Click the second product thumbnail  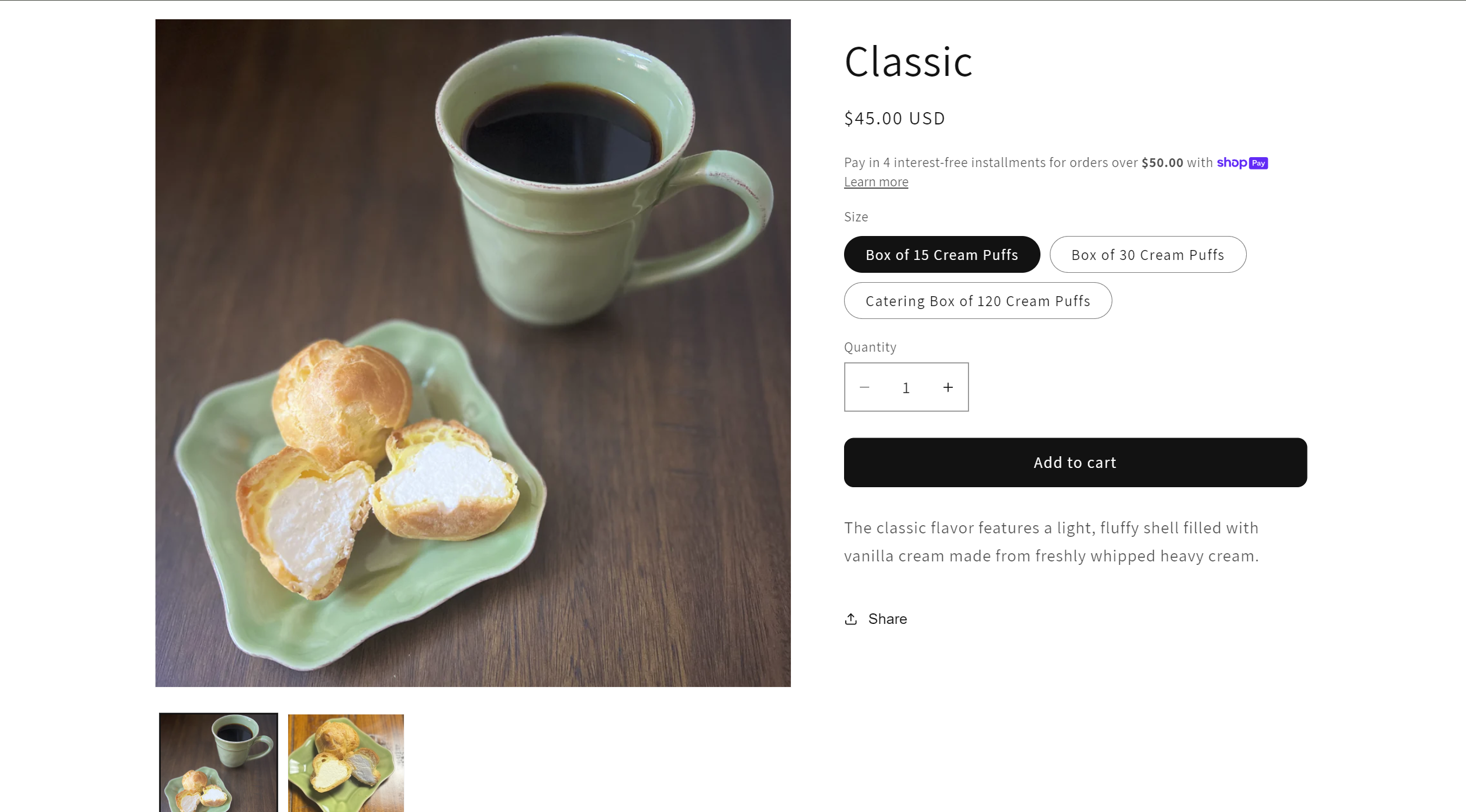[x=345, y=763]
